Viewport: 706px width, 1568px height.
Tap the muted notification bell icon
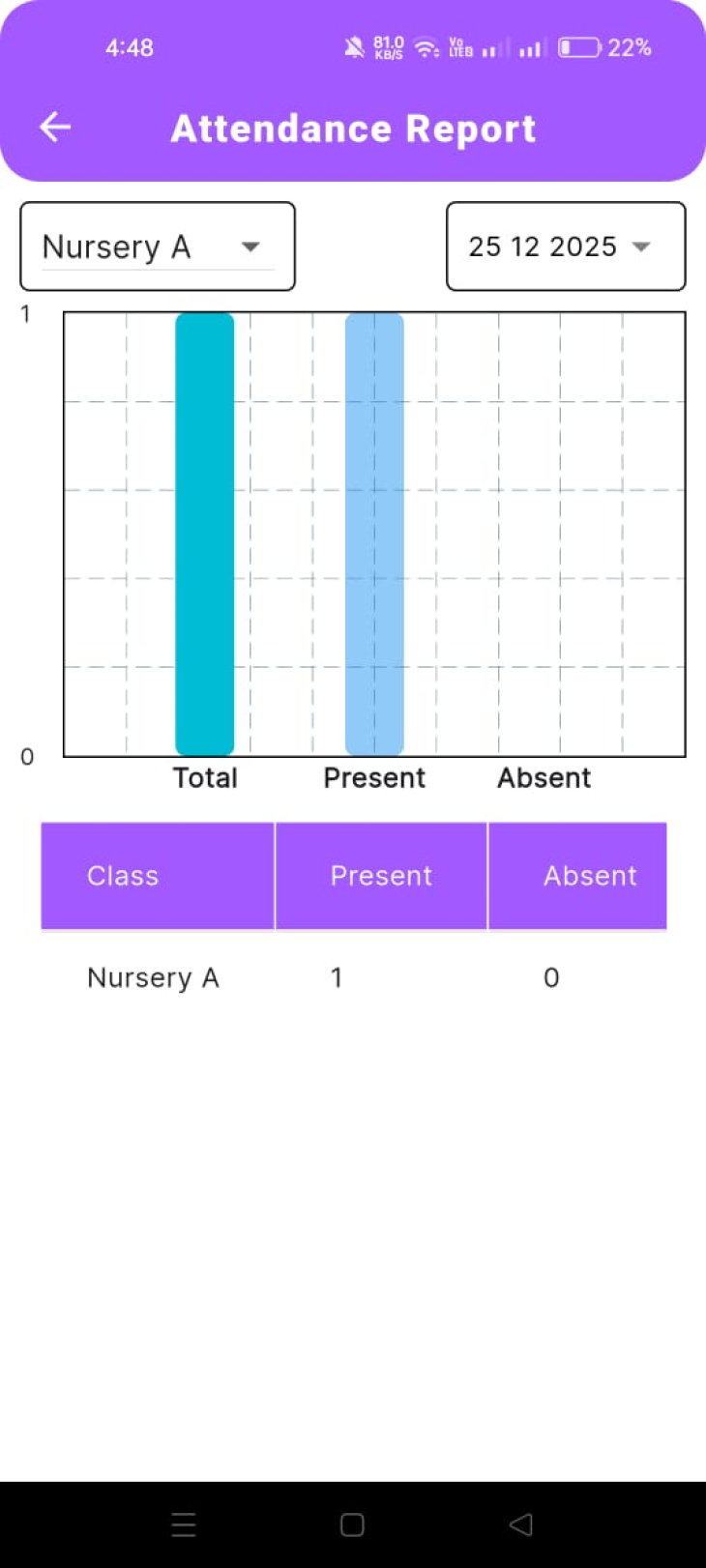pyautogui.click(x=354, y=47)
